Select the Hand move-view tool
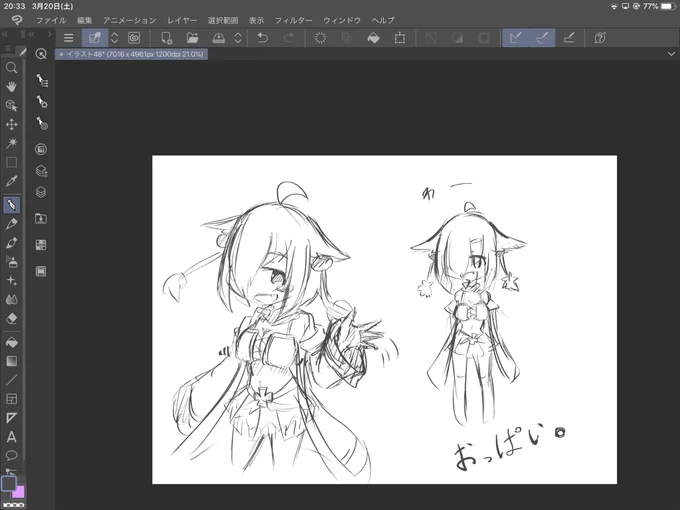680x510 pixels. tap(12, 87)
